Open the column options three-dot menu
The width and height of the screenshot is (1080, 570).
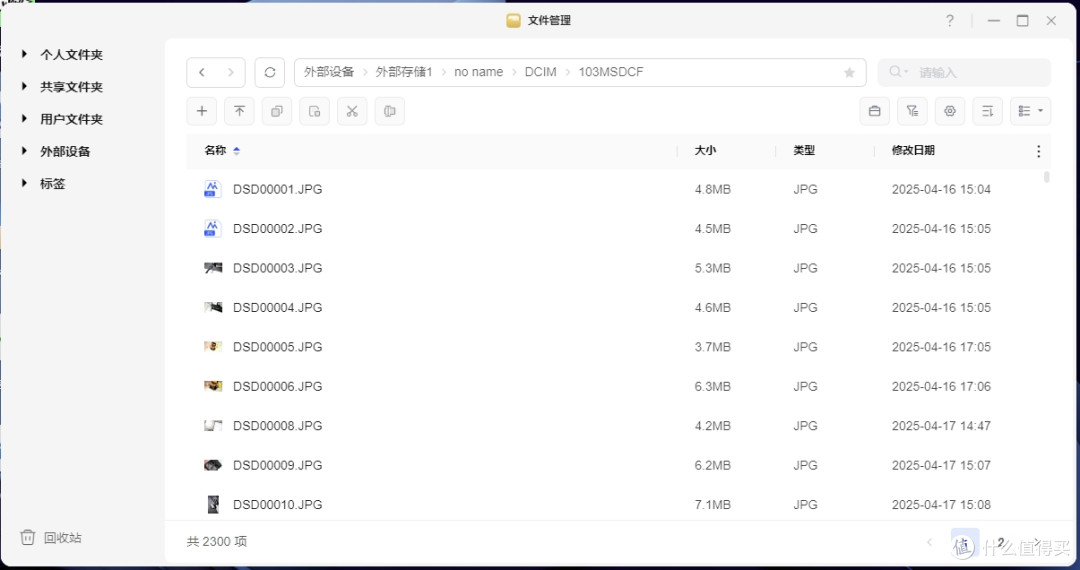pos(1039,151)
